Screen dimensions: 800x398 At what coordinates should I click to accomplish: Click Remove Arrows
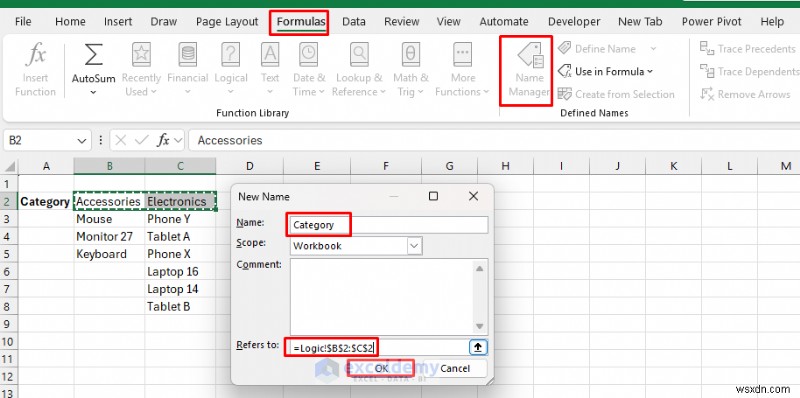click(745, 94)
